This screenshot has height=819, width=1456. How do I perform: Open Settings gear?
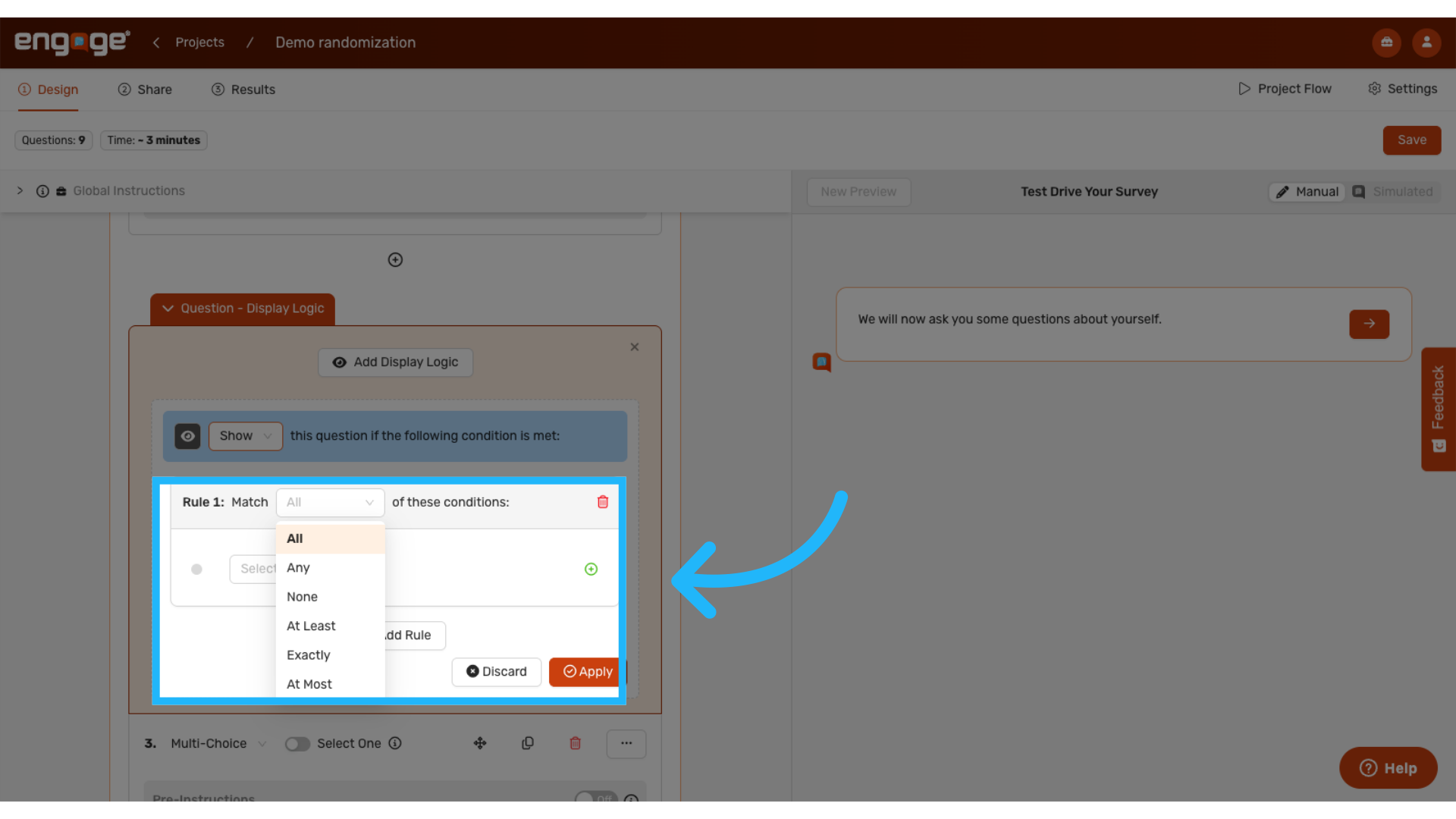point(1375,89)
